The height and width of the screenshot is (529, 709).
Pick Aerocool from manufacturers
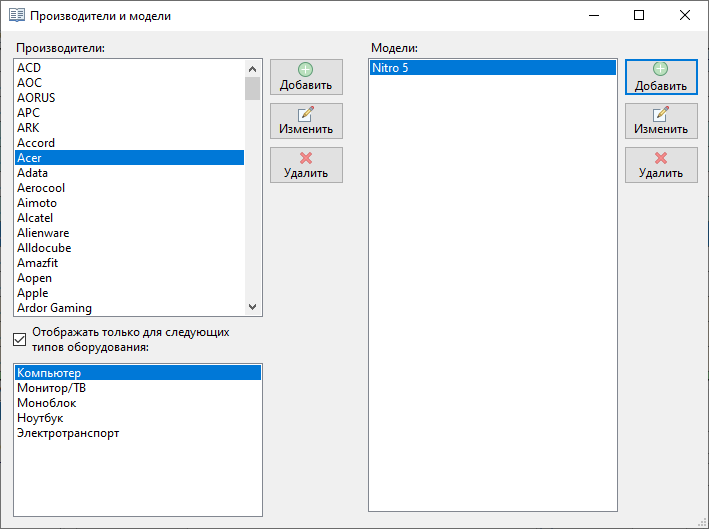129,188
